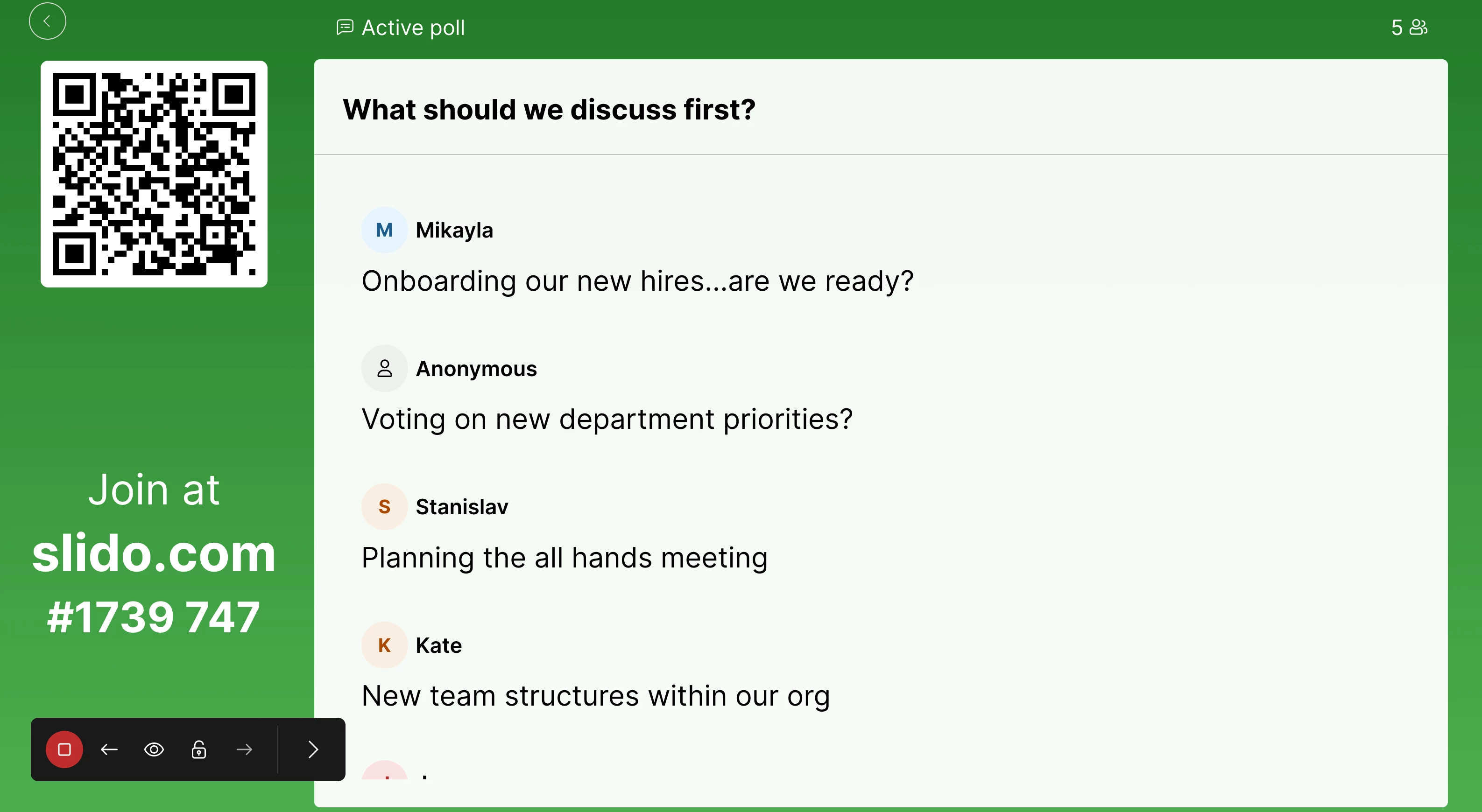Select the onboarding new hires response
The image size is (1482, 812).
[637, 281]
